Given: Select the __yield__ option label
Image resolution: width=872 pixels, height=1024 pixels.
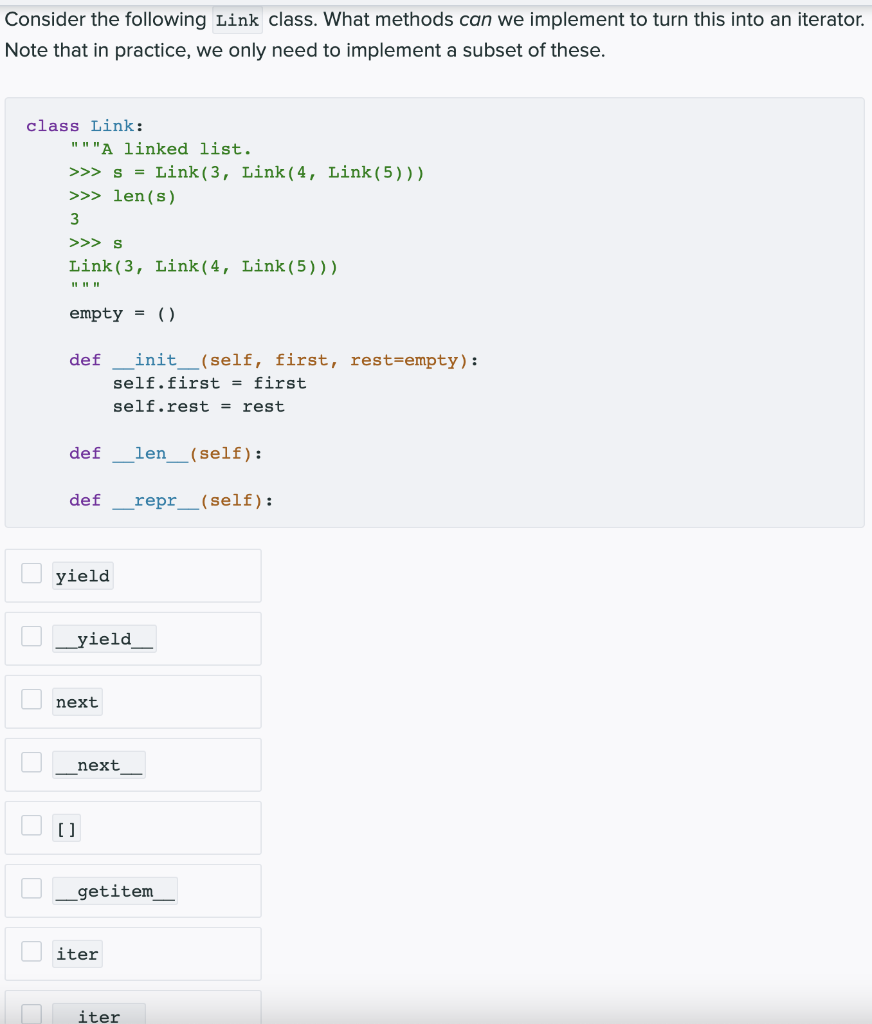Looking at the screenshot, I should pos(104,638).
